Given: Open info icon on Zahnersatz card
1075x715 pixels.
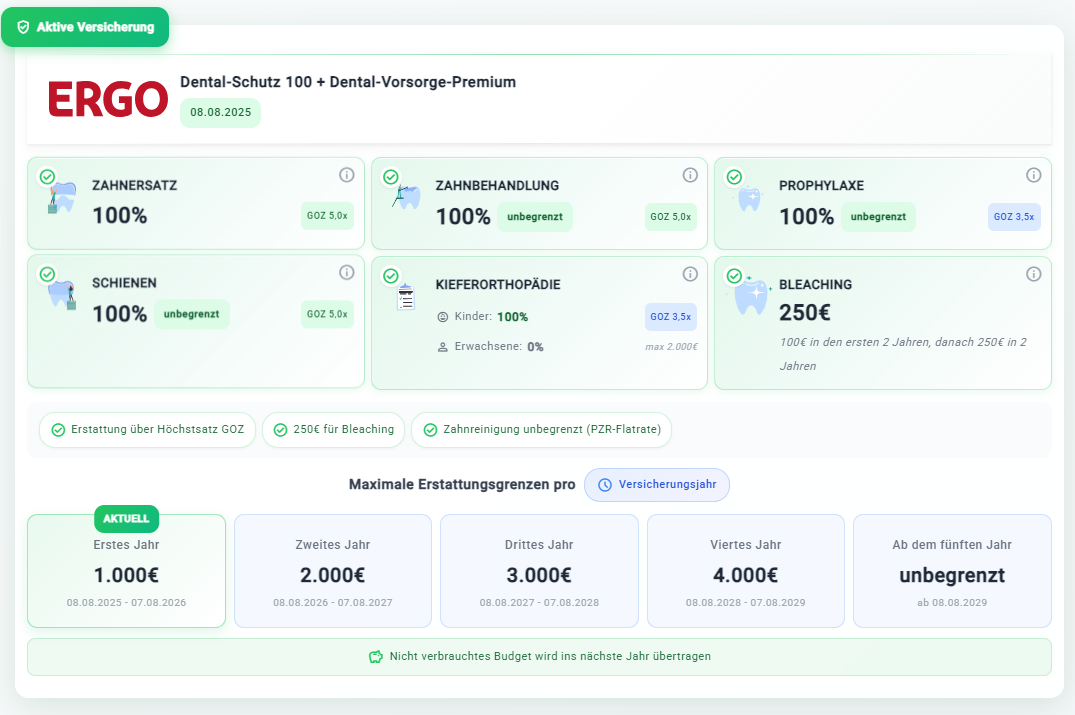Looking at the screenshot, I should point(347,175).
